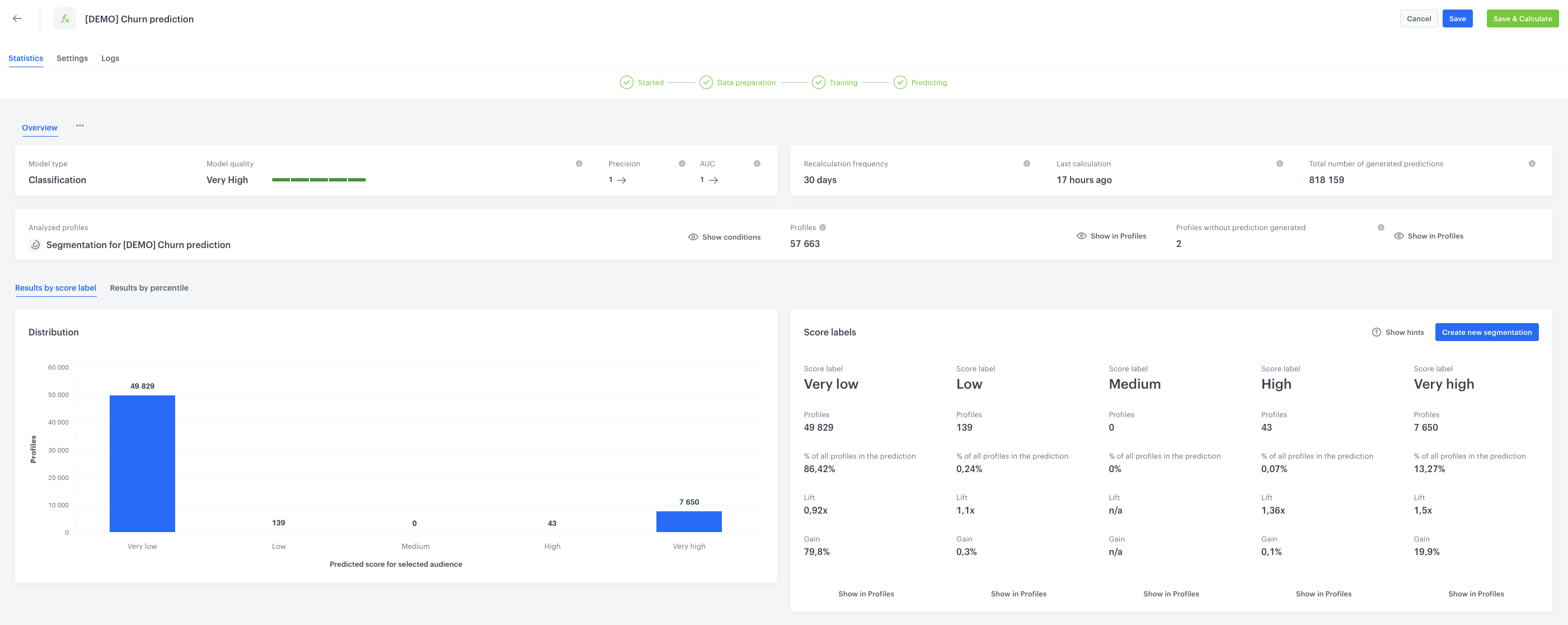The width and height of the screenshot is (1568, 625).
Task: Open the three-dots menu next to Overview
Action: point(79,126)
